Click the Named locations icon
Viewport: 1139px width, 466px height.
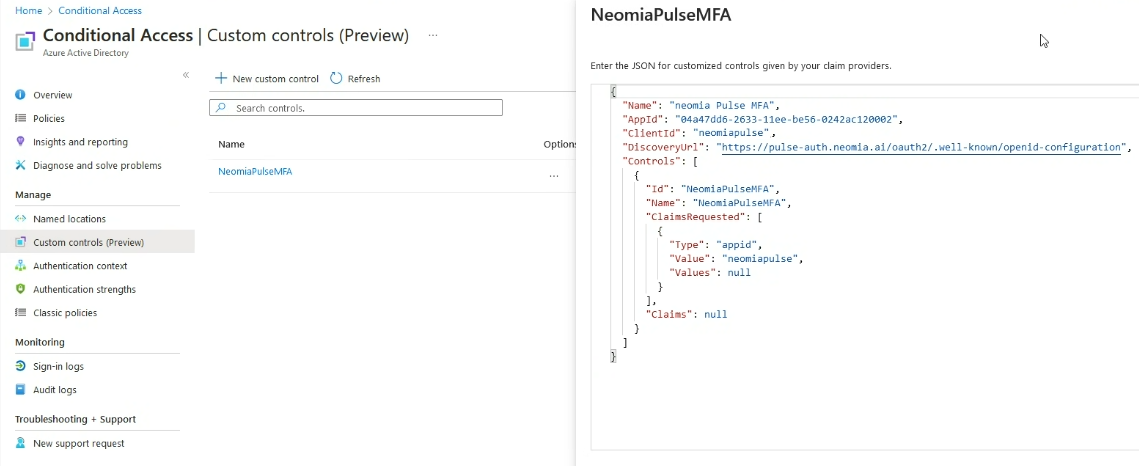tap(20, 219)
